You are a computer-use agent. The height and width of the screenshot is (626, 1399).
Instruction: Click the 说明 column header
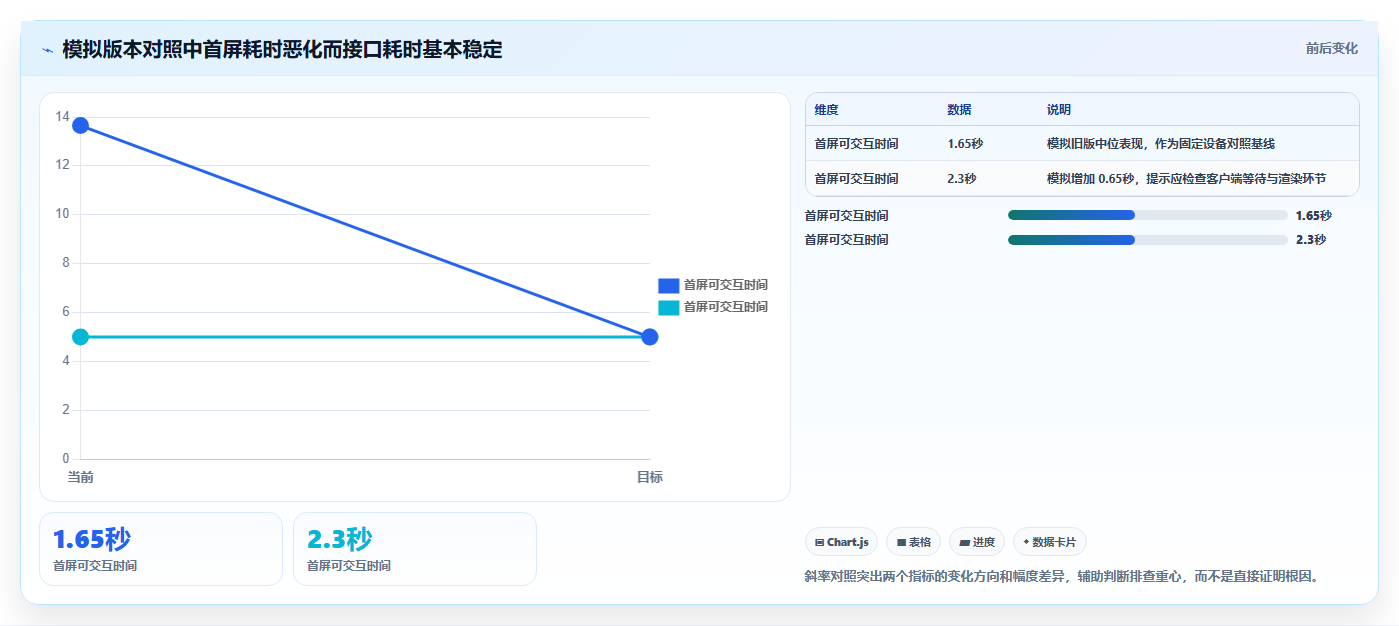tap(1059, 110)
